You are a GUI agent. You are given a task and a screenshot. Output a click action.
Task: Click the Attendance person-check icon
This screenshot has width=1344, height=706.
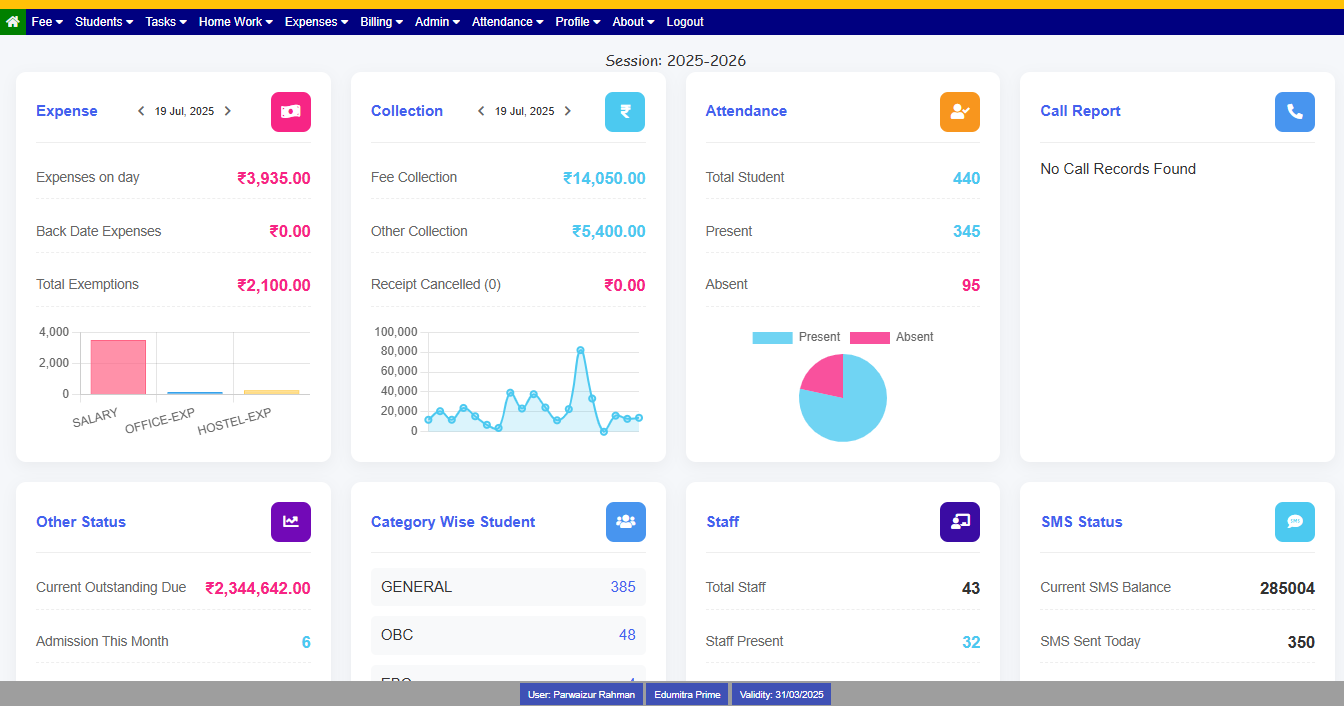pos(960,111)
